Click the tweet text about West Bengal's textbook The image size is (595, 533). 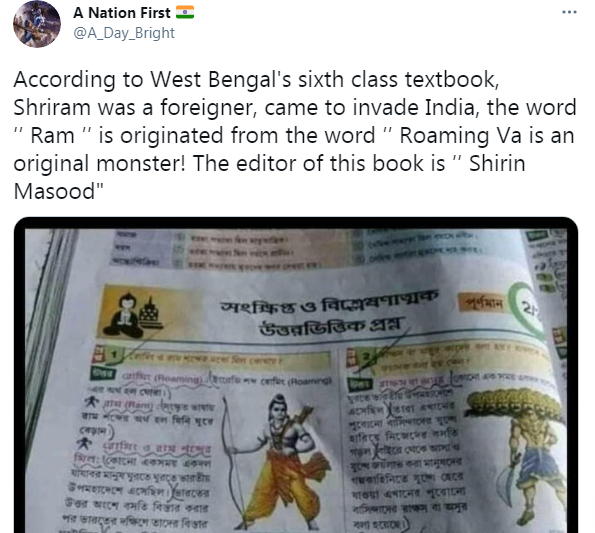pyautogui.click(x=294, y=135)
